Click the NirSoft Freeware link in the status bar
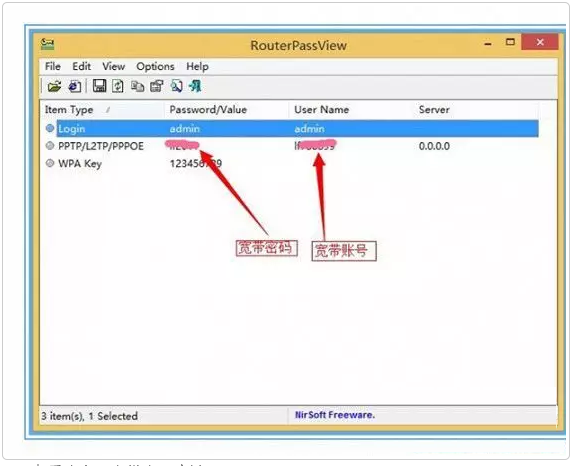This screenshot has height=466, width=573. click(x=335, y=415)
